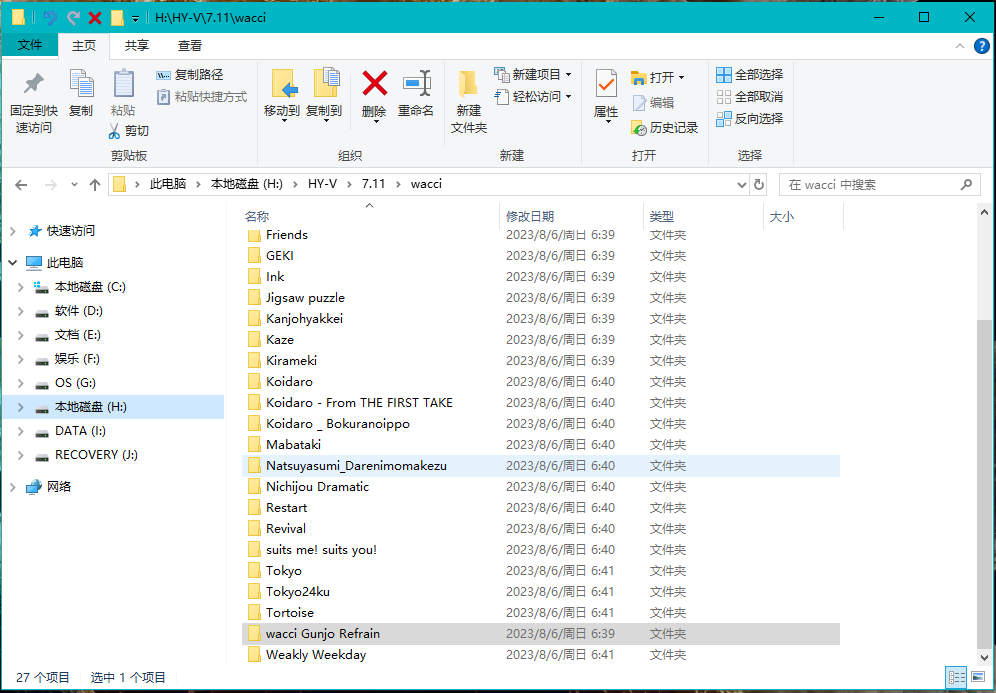Switch to Details view layout icon
Viewport: 996px width, 693px height.
956,677
